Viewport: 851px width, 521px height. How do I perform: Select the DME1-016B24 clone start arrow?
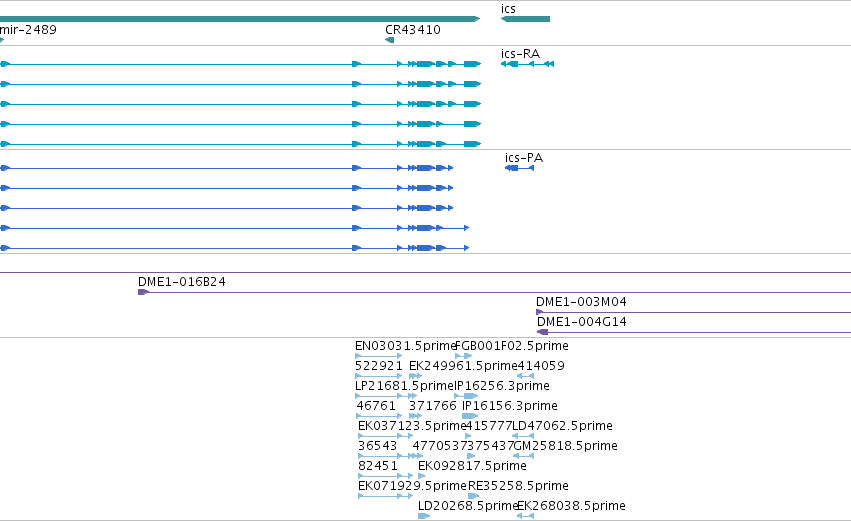(143, 292)
